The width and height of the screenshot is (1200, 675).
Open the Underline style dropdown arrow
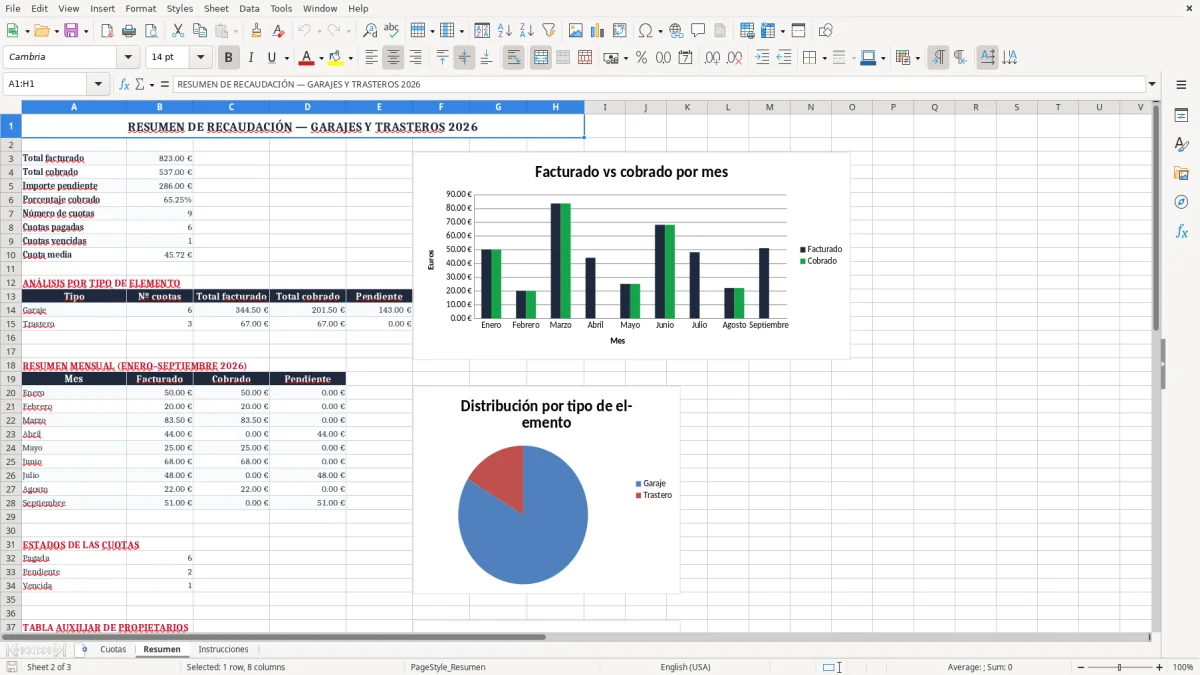286,58
